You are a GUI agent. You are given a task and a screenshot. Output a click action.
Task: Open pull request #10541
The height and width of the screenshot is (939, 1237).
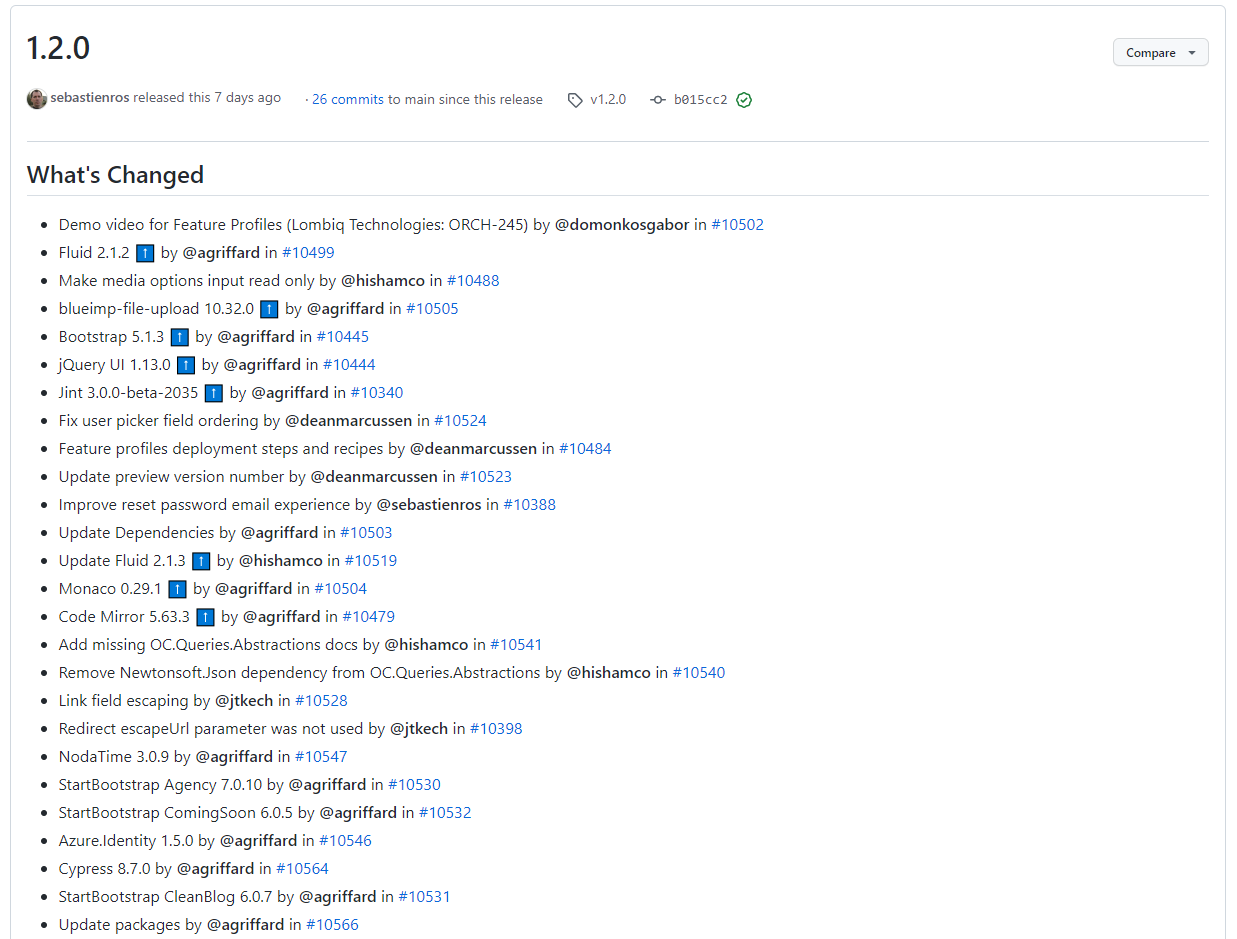coord(516,645)
